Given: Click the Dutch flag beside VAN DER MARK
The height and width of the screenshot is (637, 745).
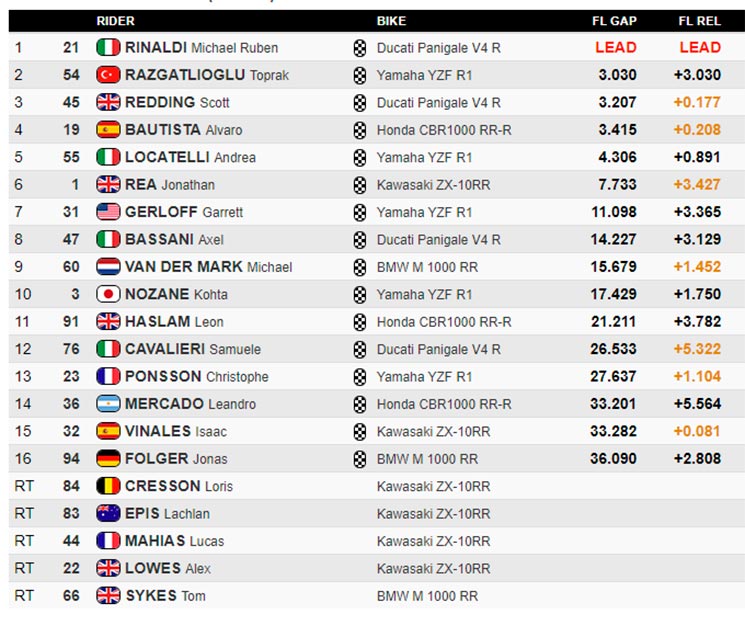Looking at the screenshot, I should pos(108,267).
